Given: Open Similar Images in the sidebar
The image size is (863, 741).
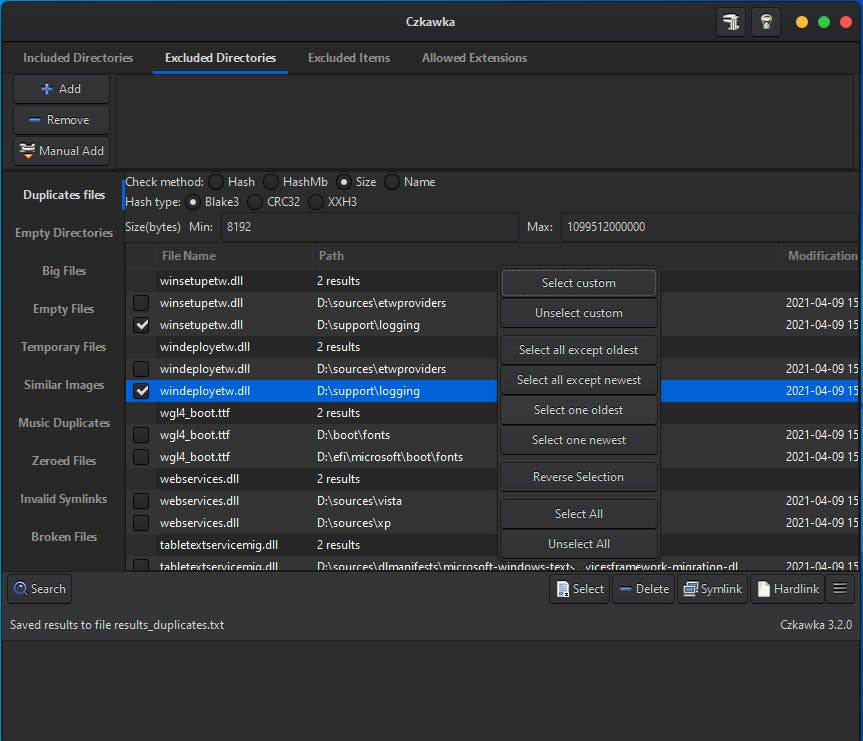Looking at the screenshot, I should tap(64, 385).
